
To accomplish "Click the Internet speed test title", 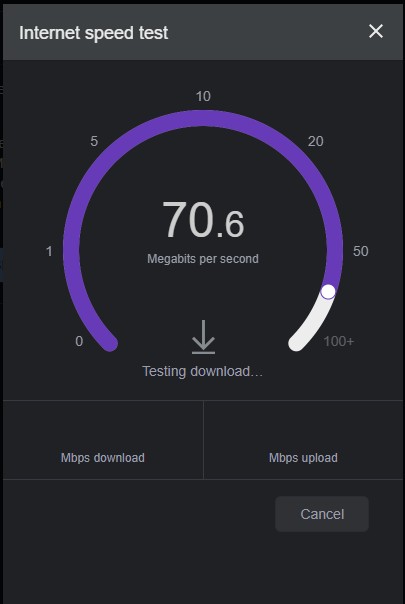I will tap(94, 33).
